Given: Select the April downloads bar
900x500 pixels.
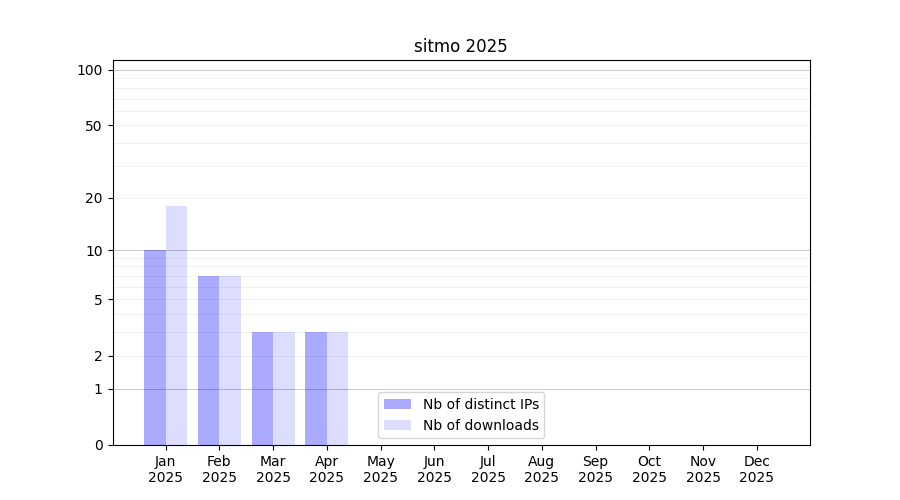Looking at the screenshot, I should (x=338, y=388).
